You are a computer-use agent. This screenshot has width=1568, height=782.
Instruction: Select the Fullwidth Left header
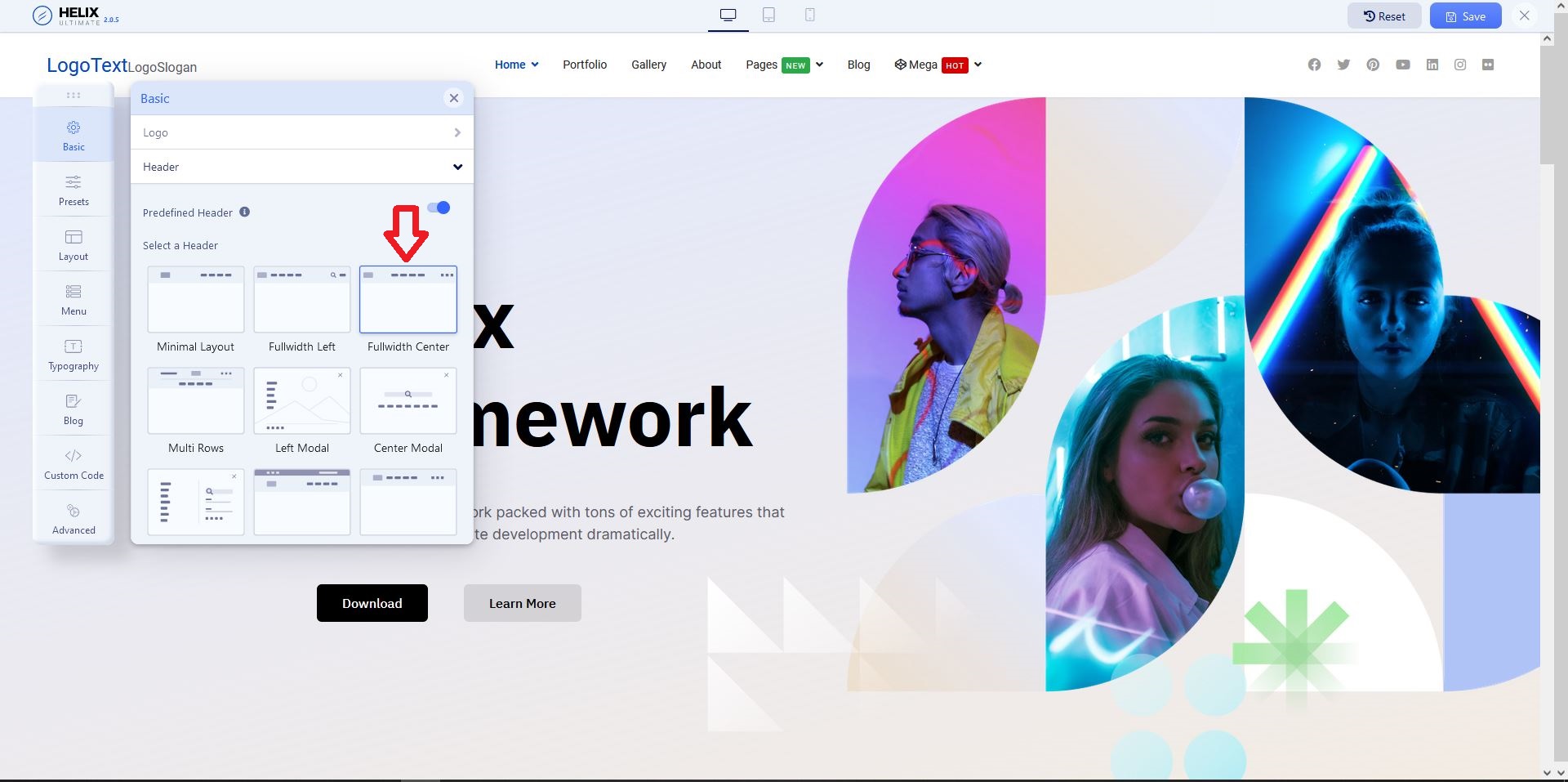(302, 300)
